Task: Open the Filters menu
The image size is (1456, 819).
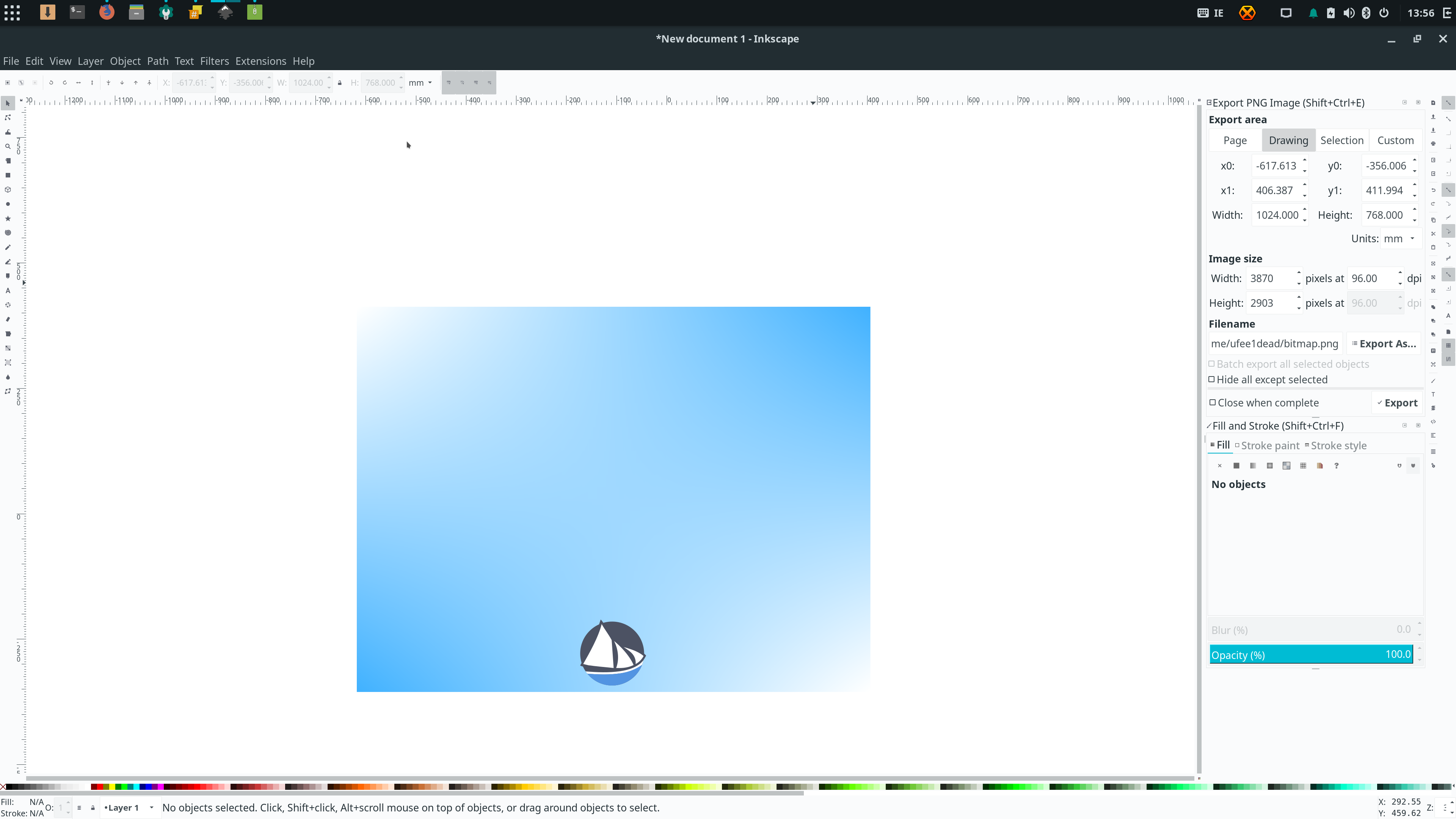Action: pyautogui.click(x=214, y=61)
